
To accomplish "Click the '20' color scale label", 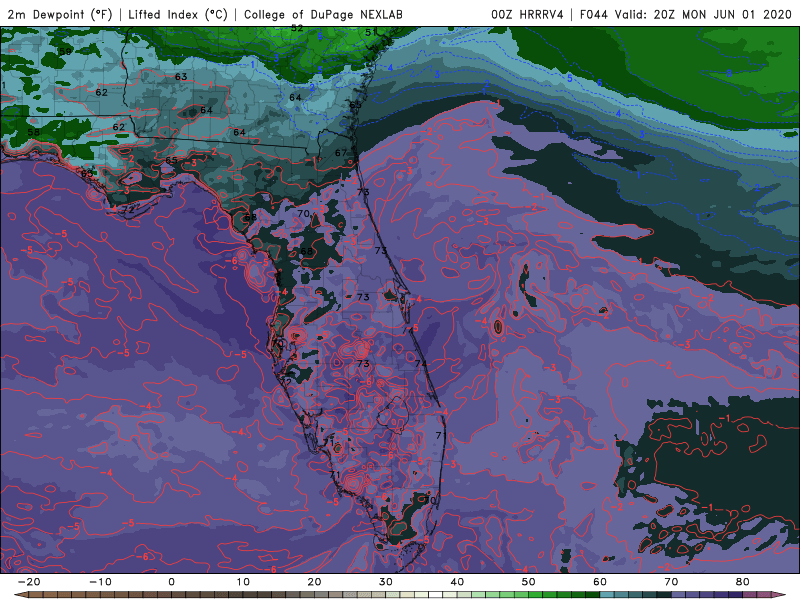I will (314, 582).
